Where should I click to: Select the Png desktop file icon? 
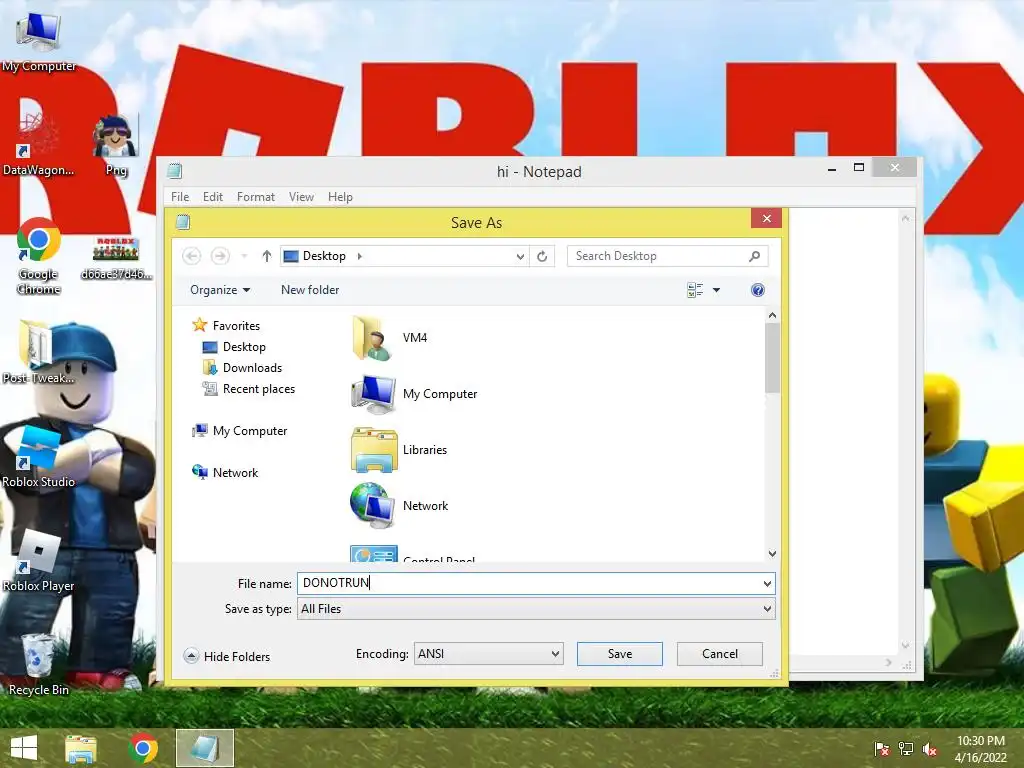click(116, 145)
